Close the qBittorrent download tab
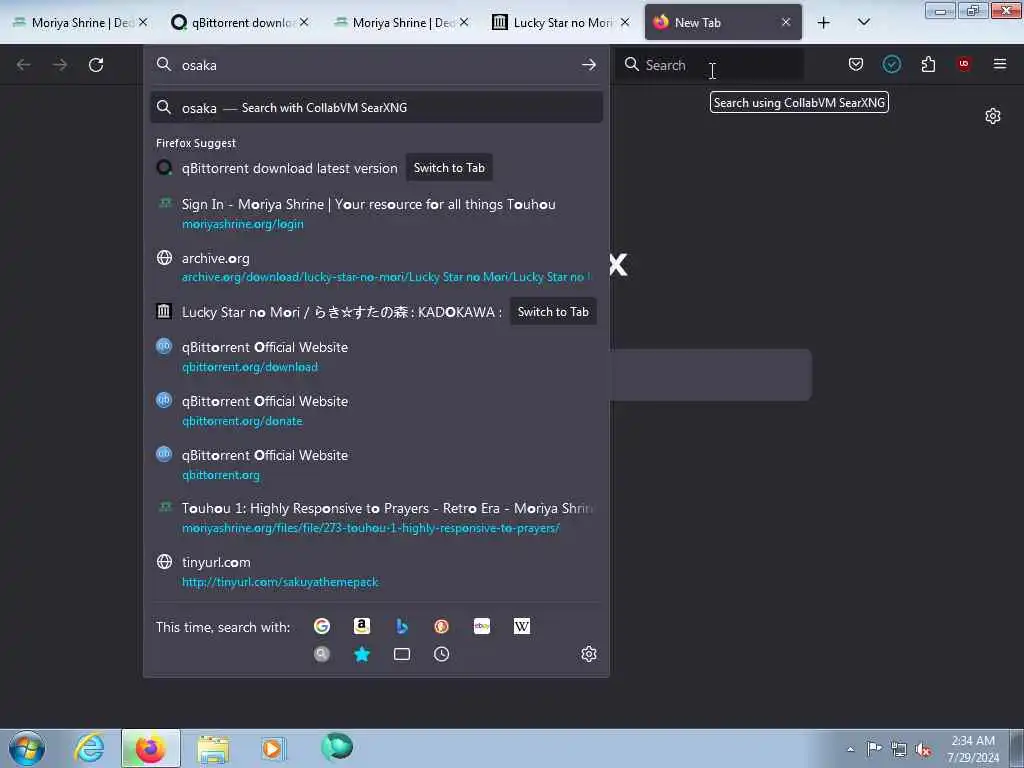 pyautogui.click(x=304, y=22)
